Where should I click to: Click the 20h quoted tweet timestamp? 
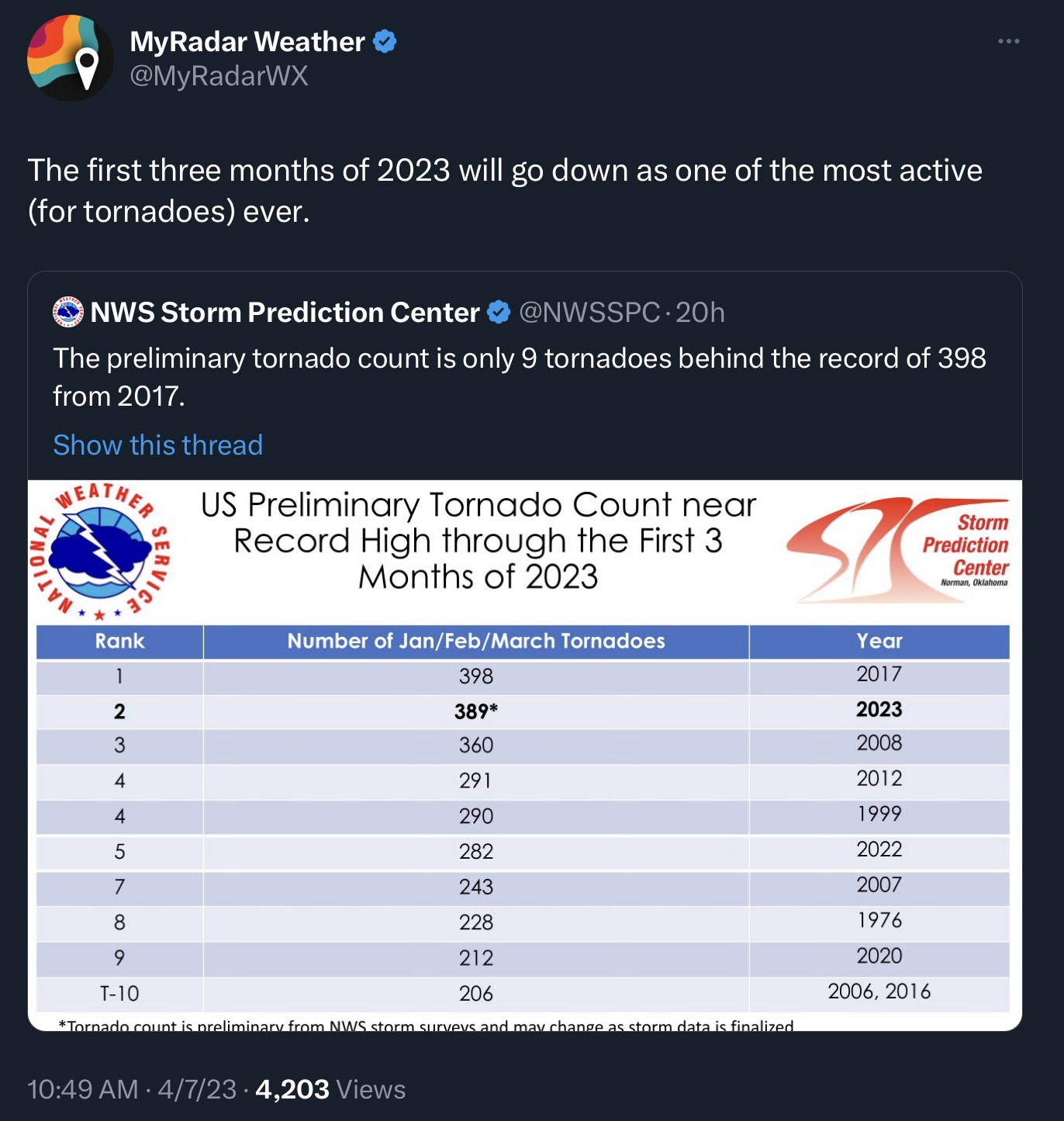pos(700,312)
